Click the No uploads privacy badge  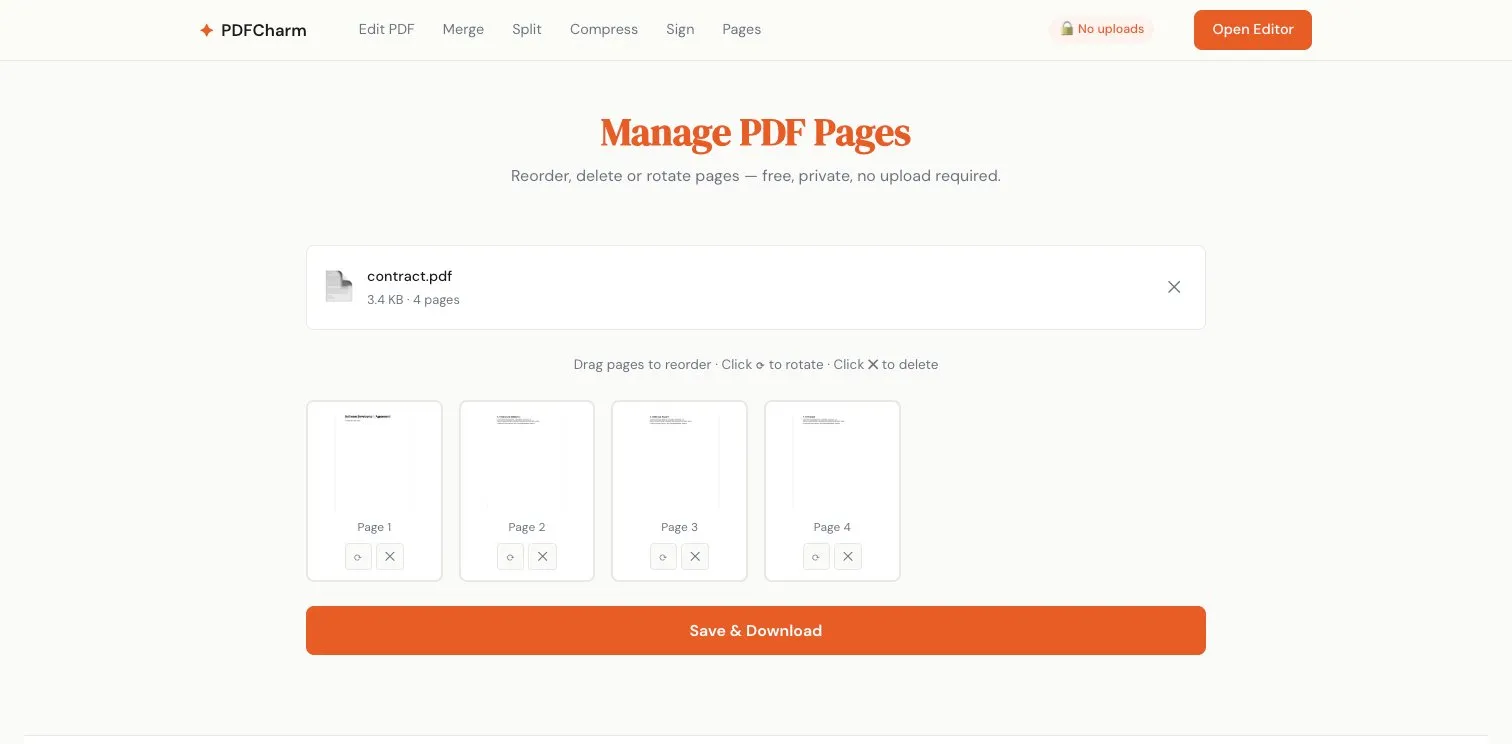[x=1102, y=29]
